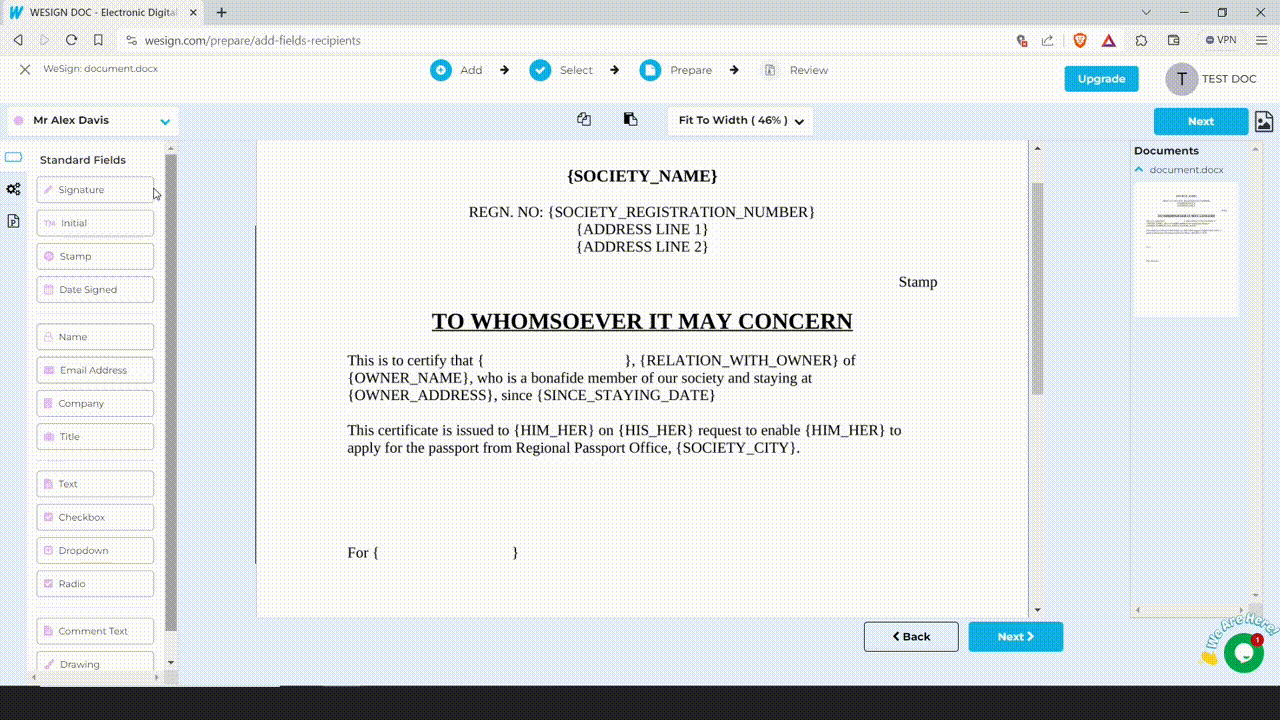Click the document.docx page thumbnail
The height and width of the screenshot is (720, 1280).
1185,248
